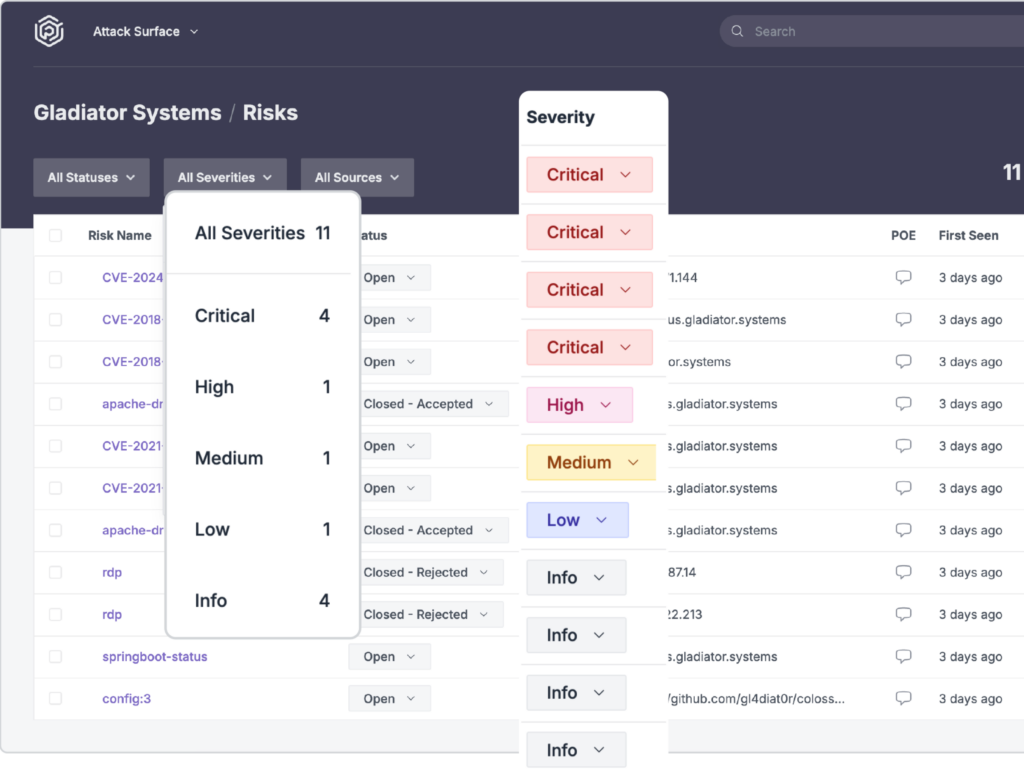The image size is (1024, 780).
Task: Open the POE comment icon for the 1.144 row
Action: (x=903, y=277)
